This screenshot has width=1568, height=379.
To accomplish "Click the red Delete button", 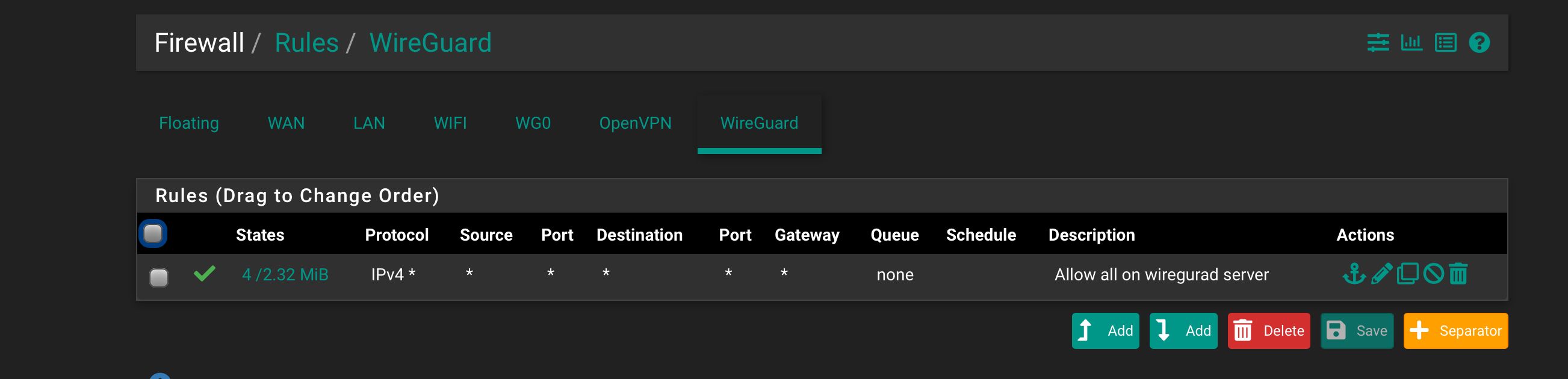I will click(1269, 331).
